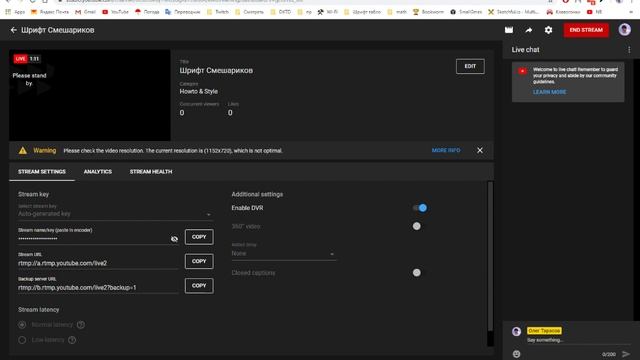Open the SmallGmes bookmark
This screenshot has width=640, height=360.
[466, 12]
